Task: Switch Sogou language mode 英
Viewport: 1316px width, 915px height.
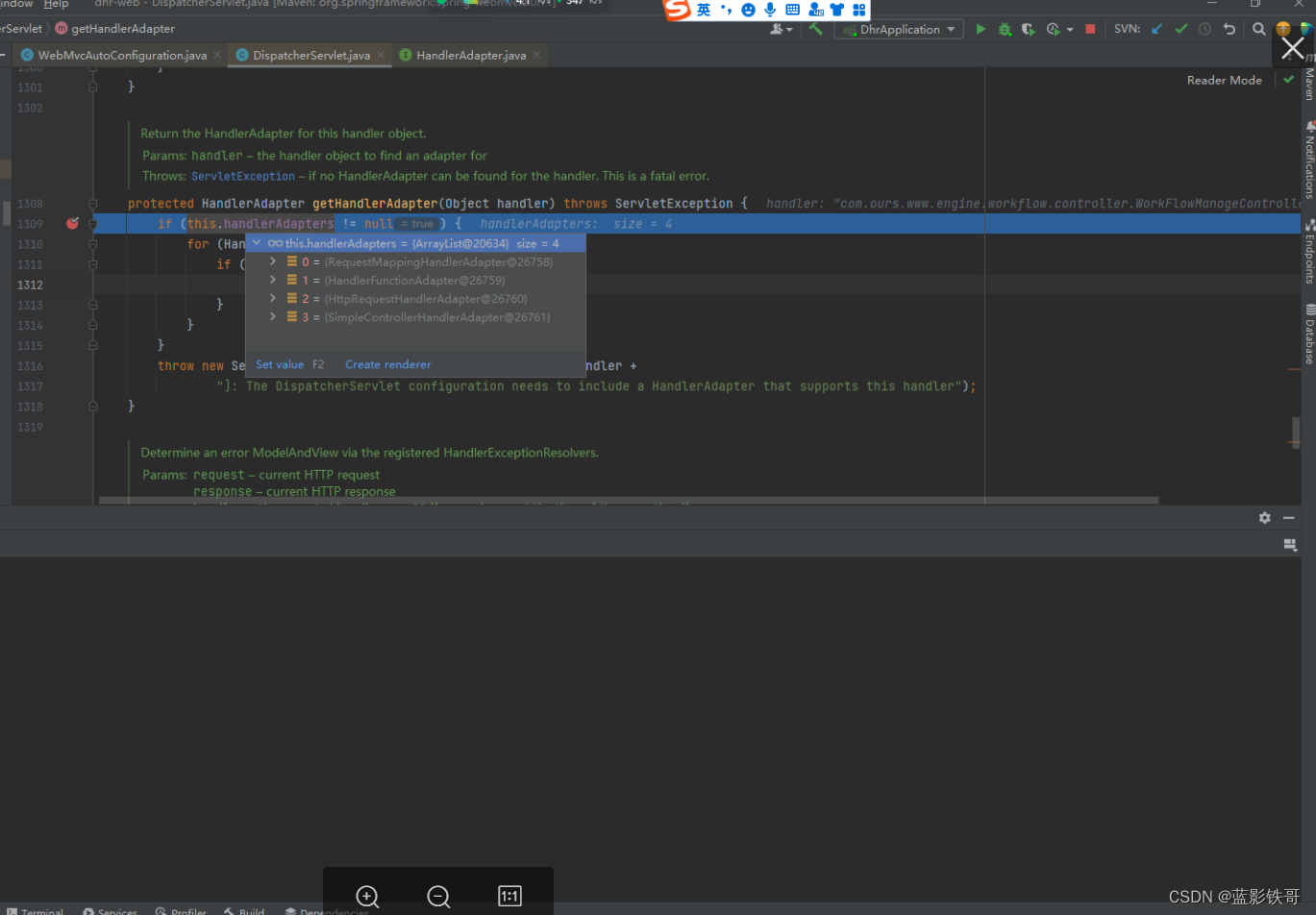Action: 704,10
